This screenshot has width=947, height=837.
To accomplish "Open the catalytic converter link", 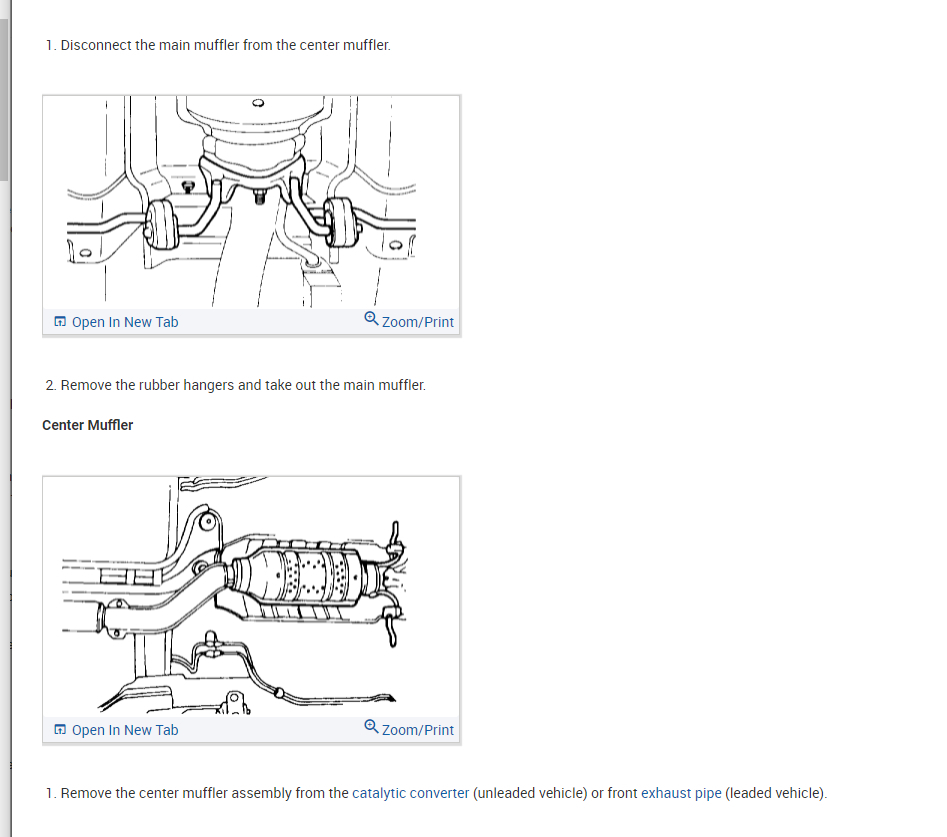I will (x=411, y=793).
